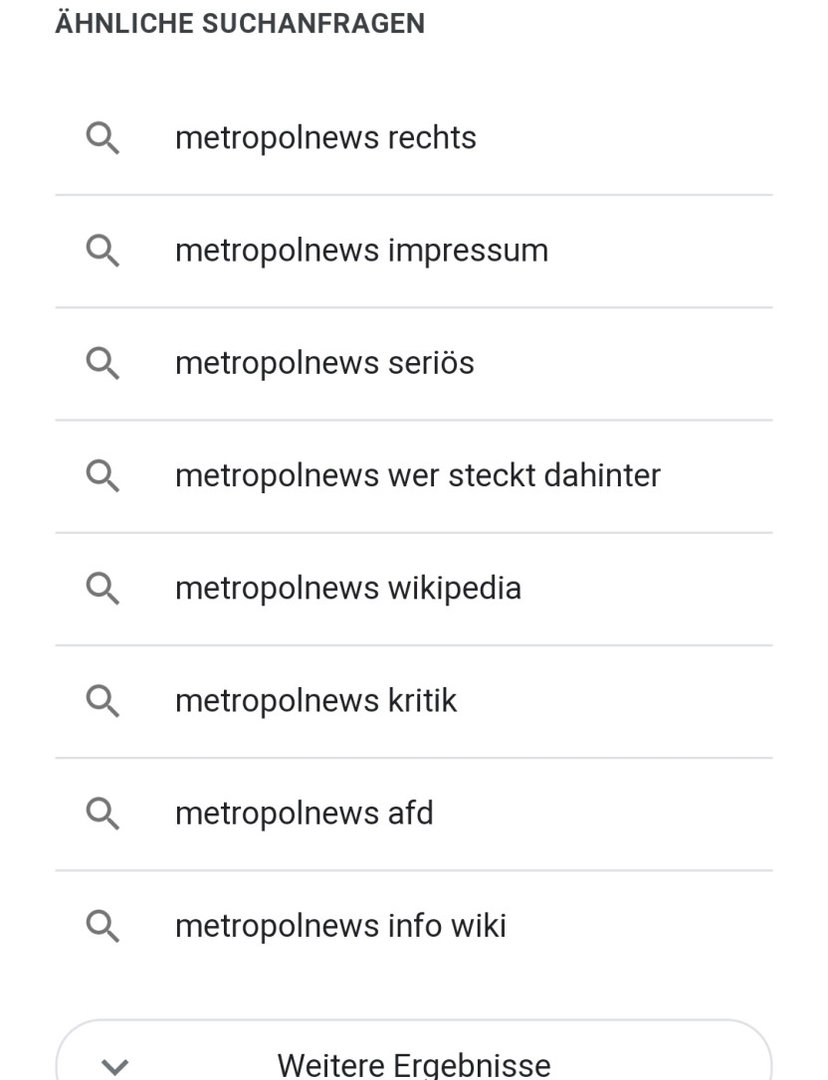Expand results with the chevron down arrow
The width and height of the screenshot is (828, 1080).
116,1066
